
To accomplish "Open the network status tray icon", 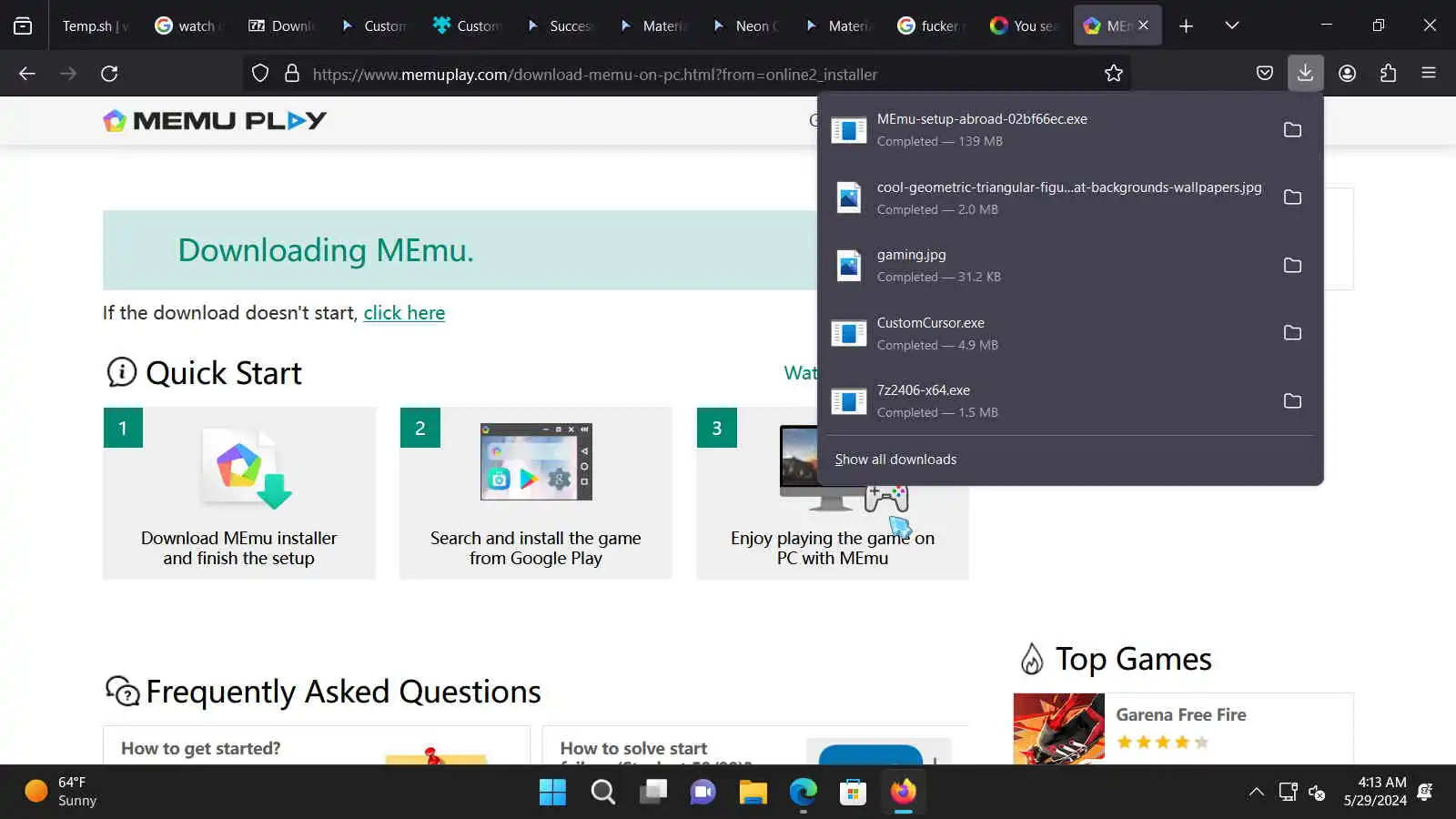I will pos(1288,792).
